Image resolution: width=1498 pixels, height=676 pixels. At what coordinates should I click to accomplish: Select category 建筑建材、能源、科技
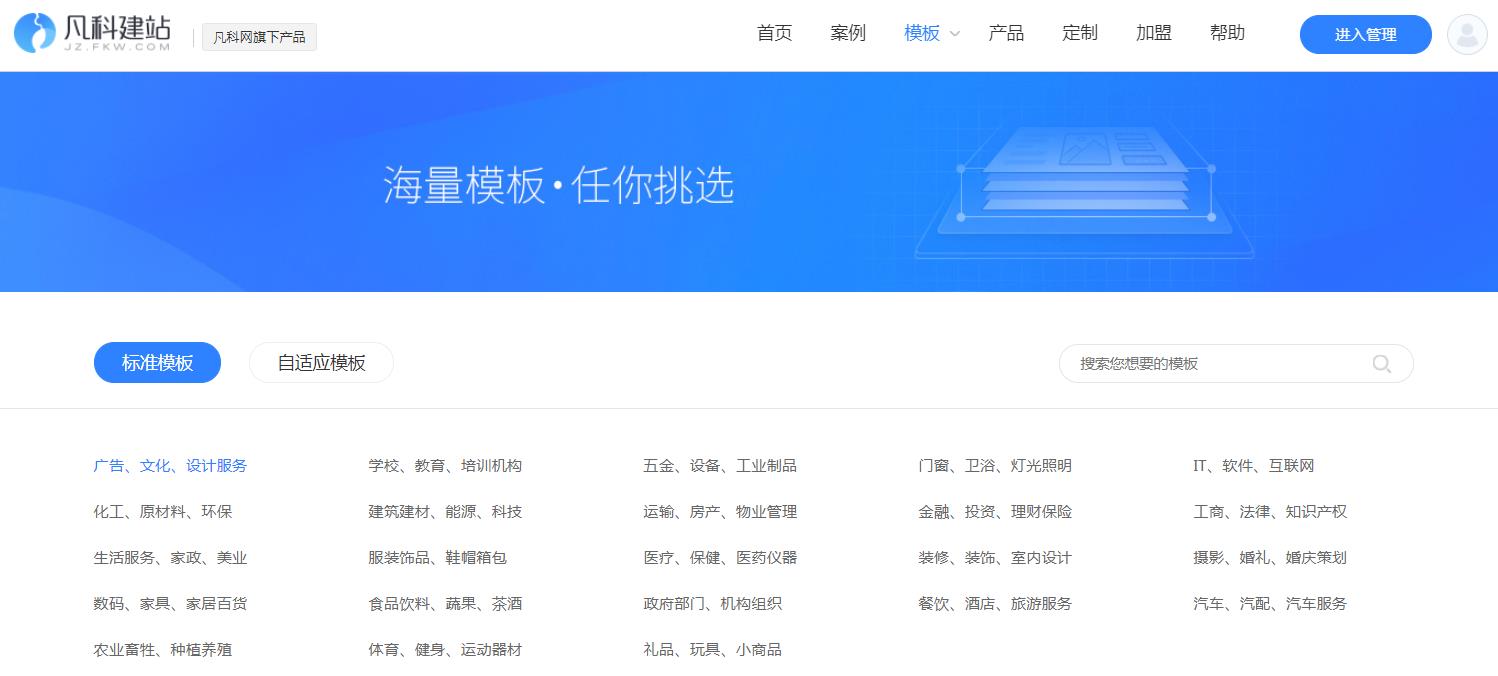[x=445, y=512]
